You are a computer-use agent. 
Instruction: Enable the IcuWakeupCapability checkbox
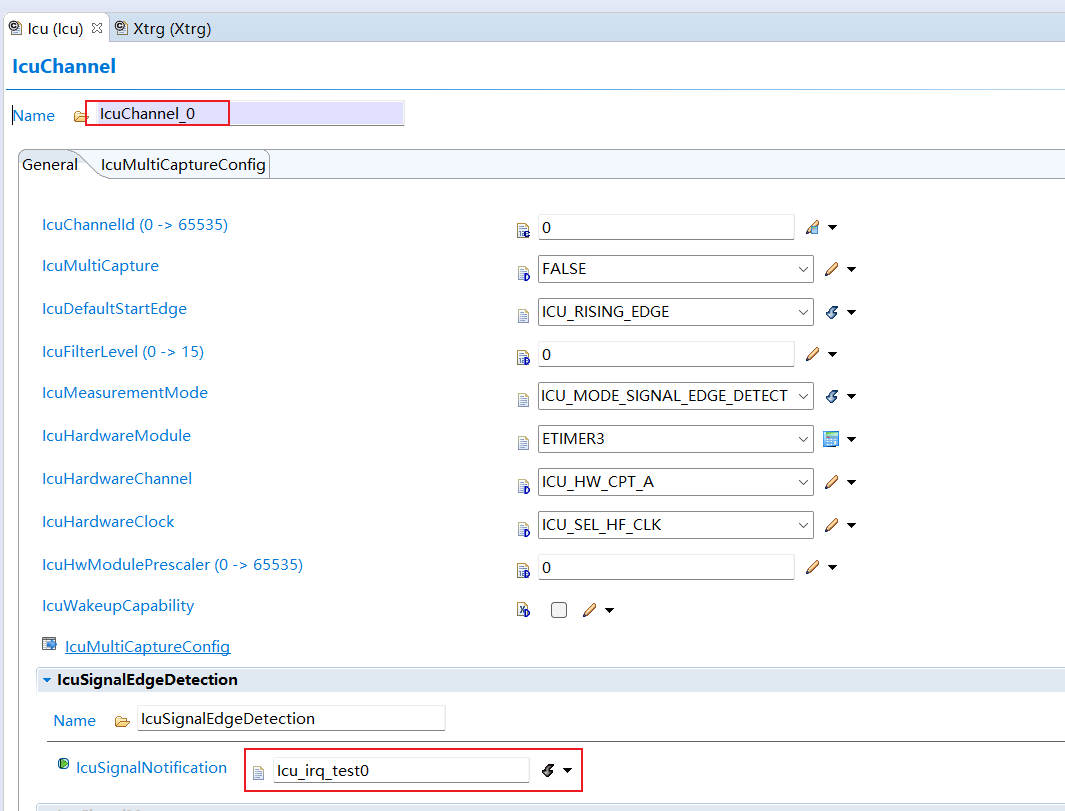click(x=559, y=610)
